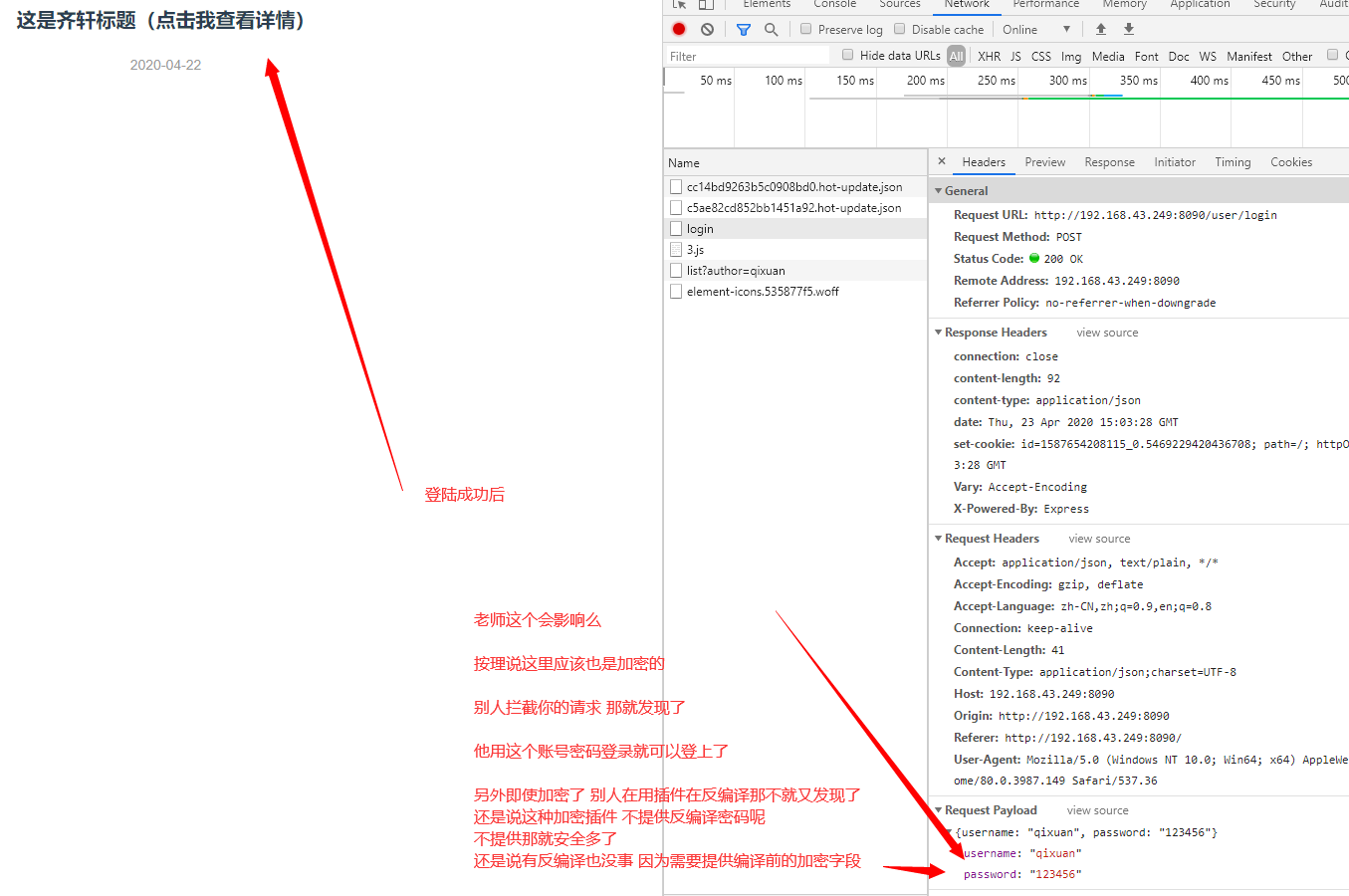Check Hide data URLs option
Screen dimensions: 1349x896
[x=848, y=55]
